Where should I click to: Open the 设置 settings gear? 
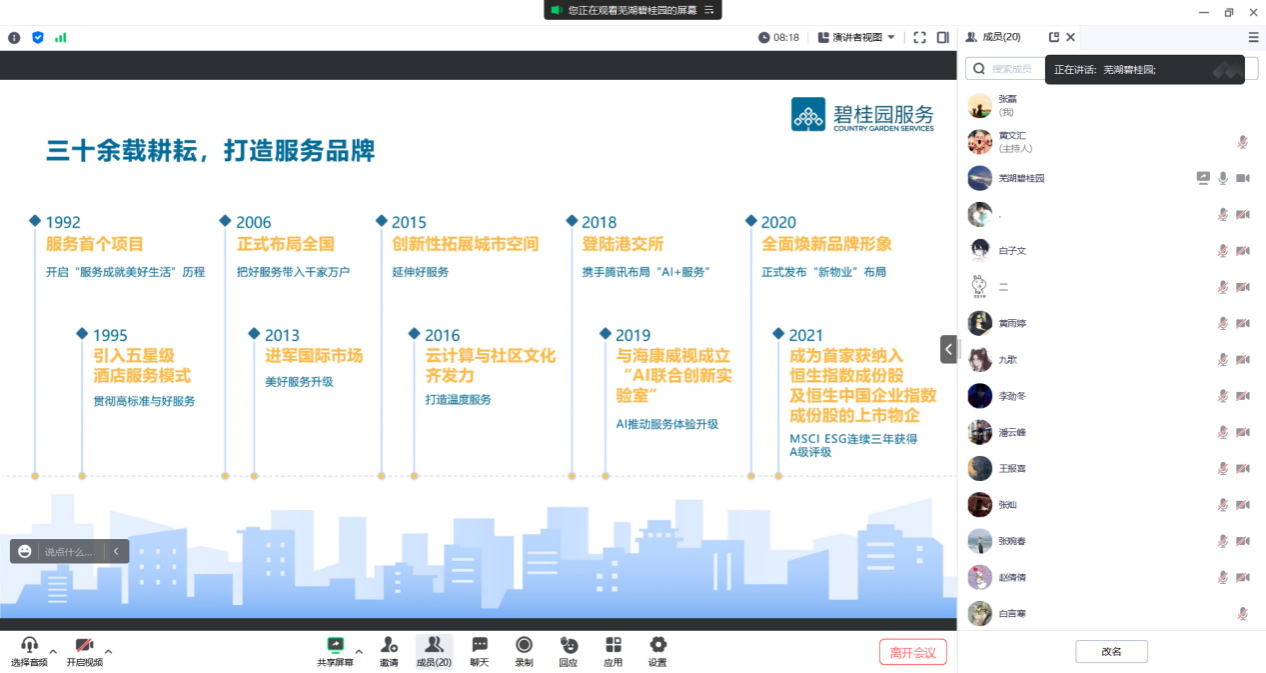coord(657,650)
